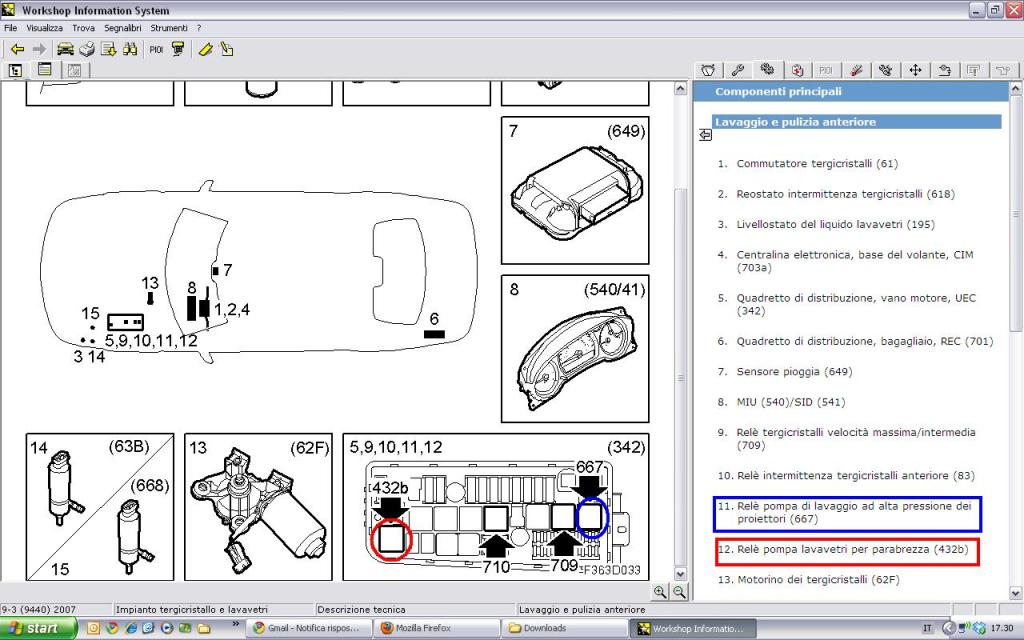Switch to Downloads folder taskbar window
1024x640 pixels.
click(x=566, y=628)
